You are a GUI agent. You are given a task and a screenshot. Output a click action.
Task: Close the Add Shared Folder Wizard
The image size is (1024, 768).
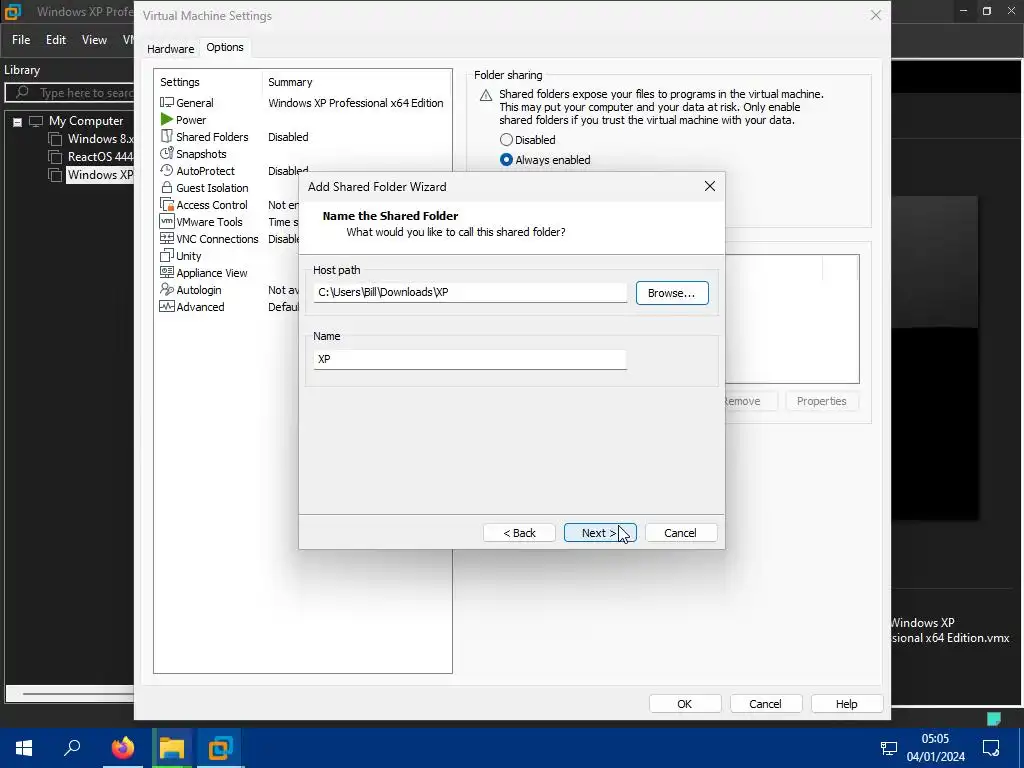tap(709, 186)
